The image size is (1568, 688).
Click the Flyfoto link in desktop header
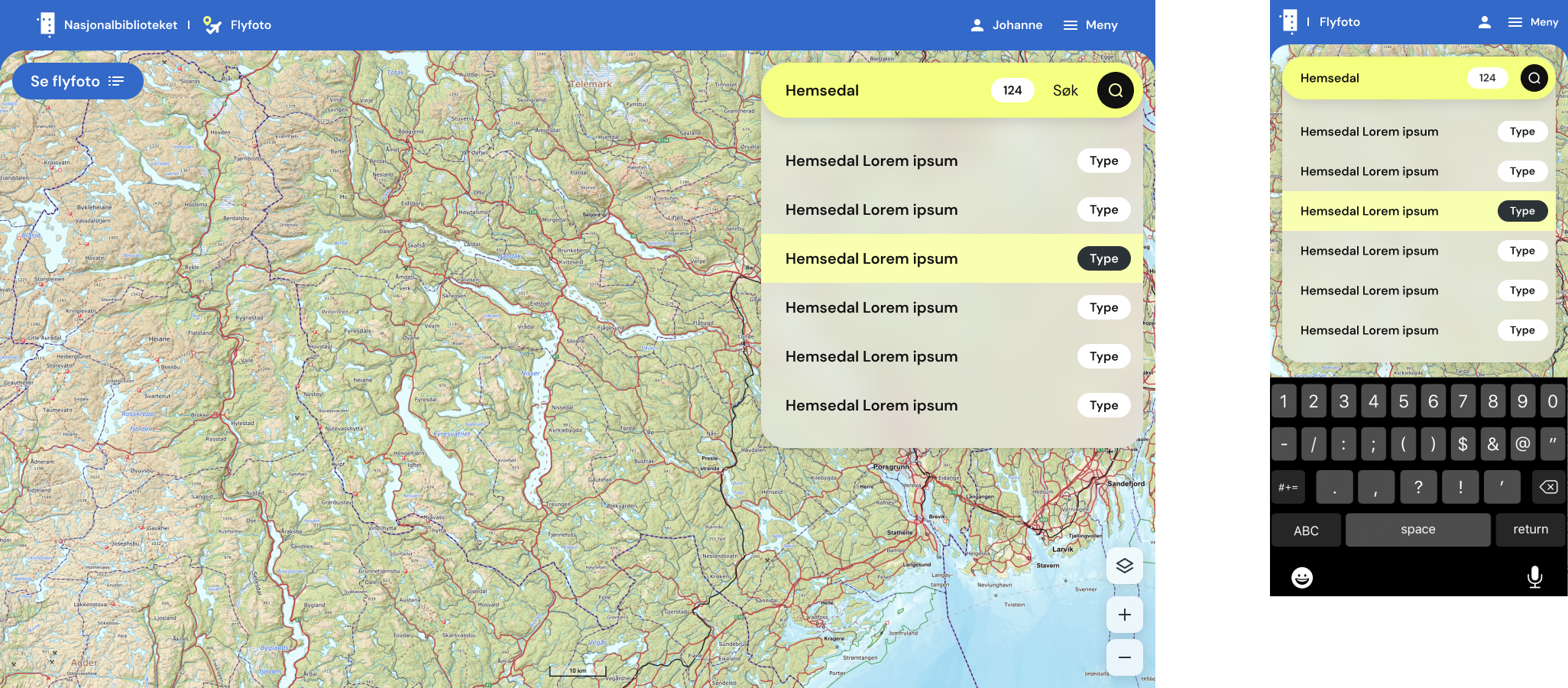(237, 25)
